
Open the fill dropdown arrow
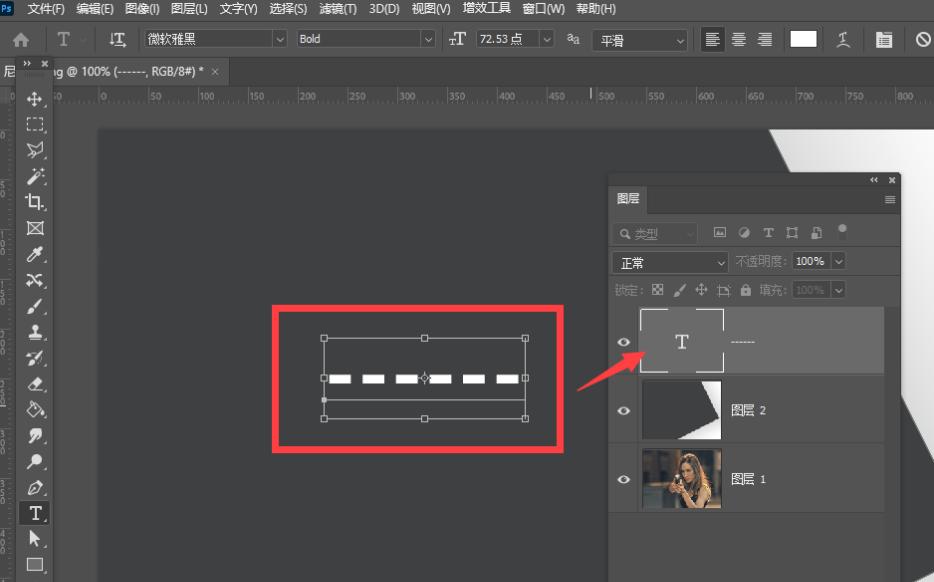point(839,290)
